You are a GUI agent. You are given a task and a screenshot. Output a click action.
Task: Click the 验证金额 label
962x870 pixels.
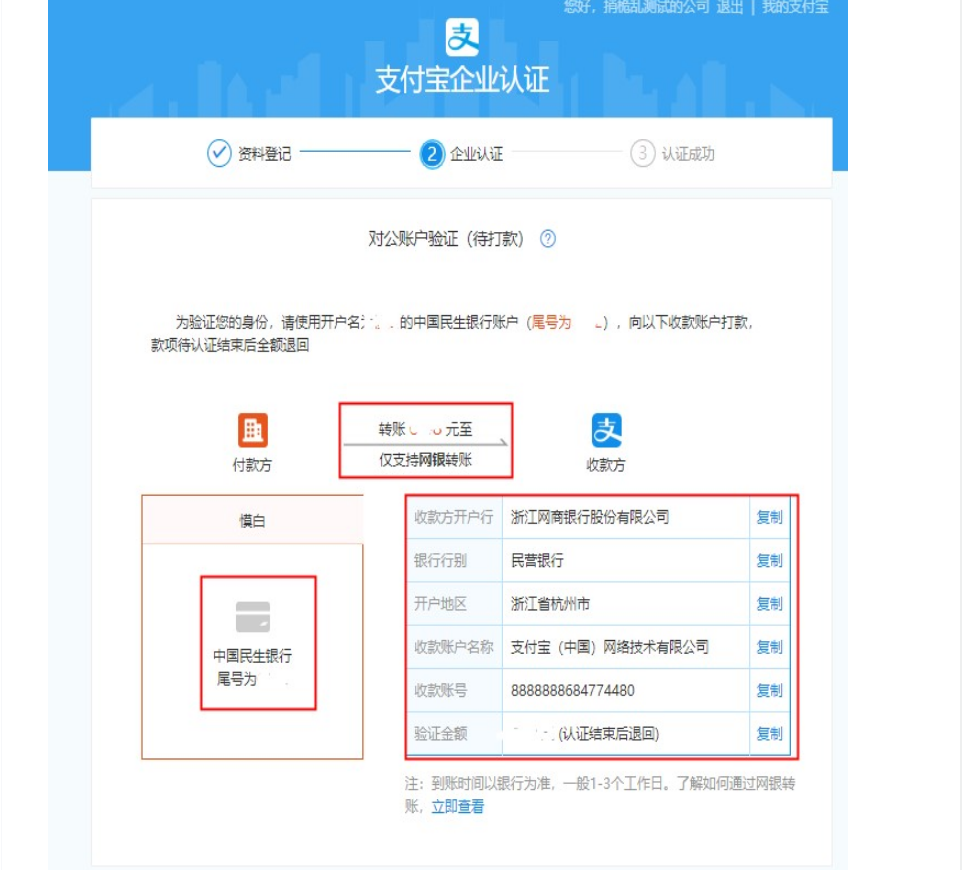tap(441, 734)
